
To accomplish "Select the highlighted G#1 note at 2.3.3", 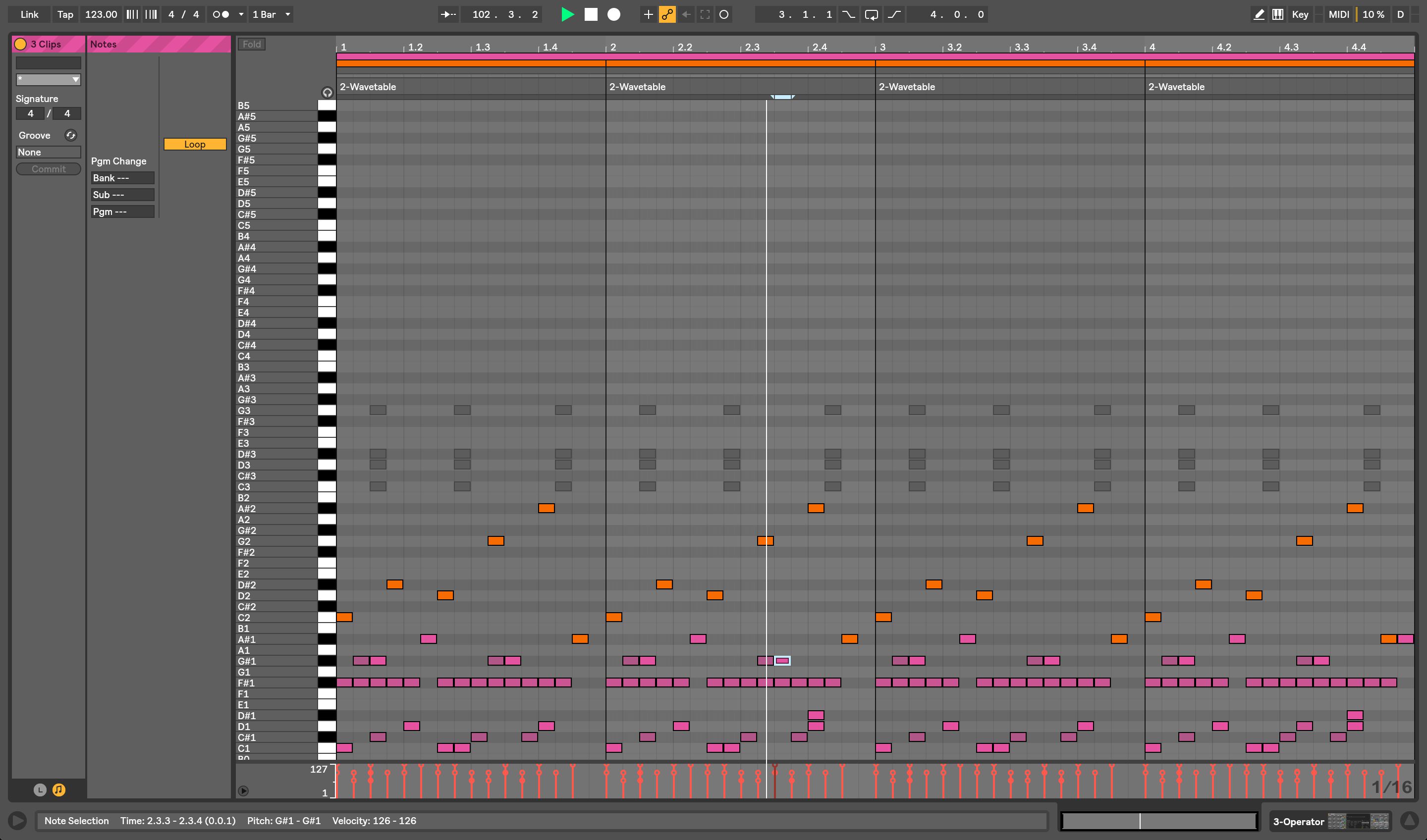I will 782,661.
